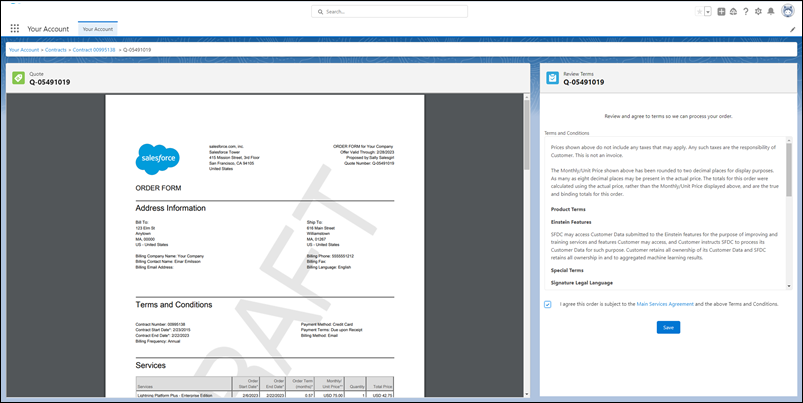Open Contract 00995138 breadcrumb link
The height and width of the screenshot is (403, 803).
94,50
